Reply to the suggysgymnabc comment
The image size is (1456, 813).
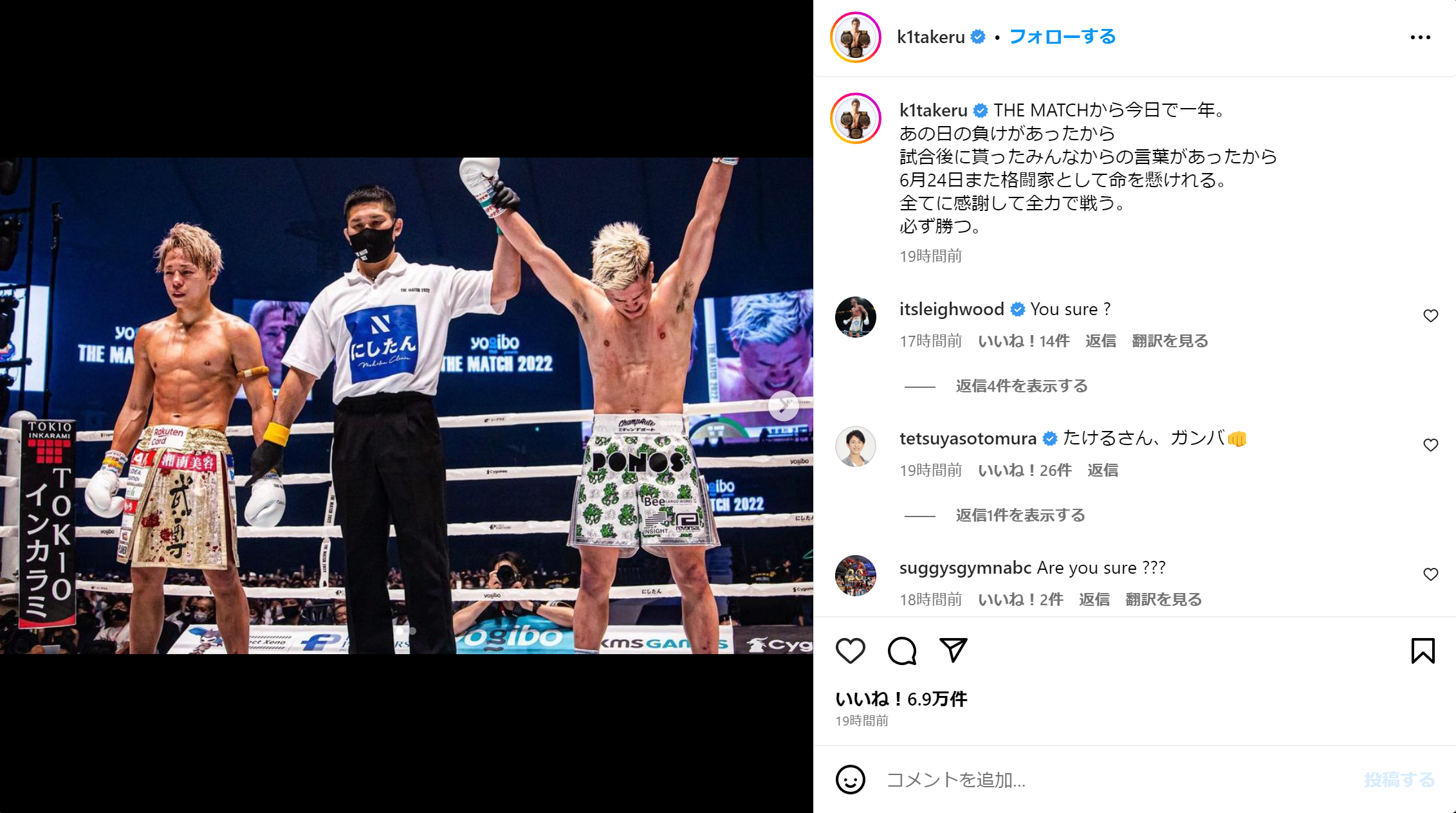pos(1094,599)
